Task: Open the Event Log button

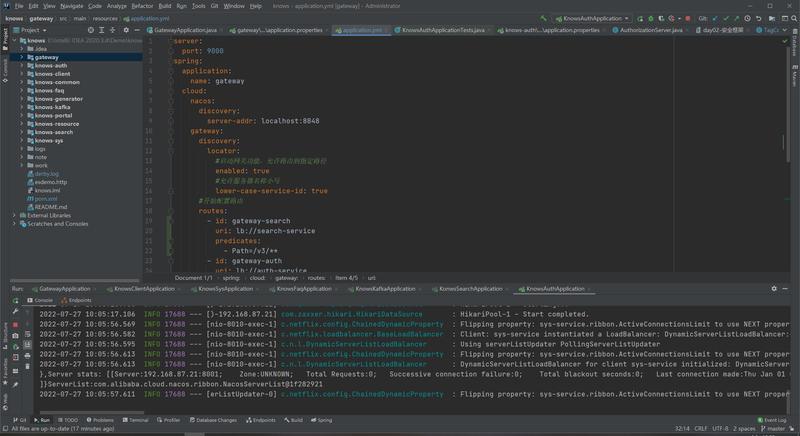Action: click(772, 420)
